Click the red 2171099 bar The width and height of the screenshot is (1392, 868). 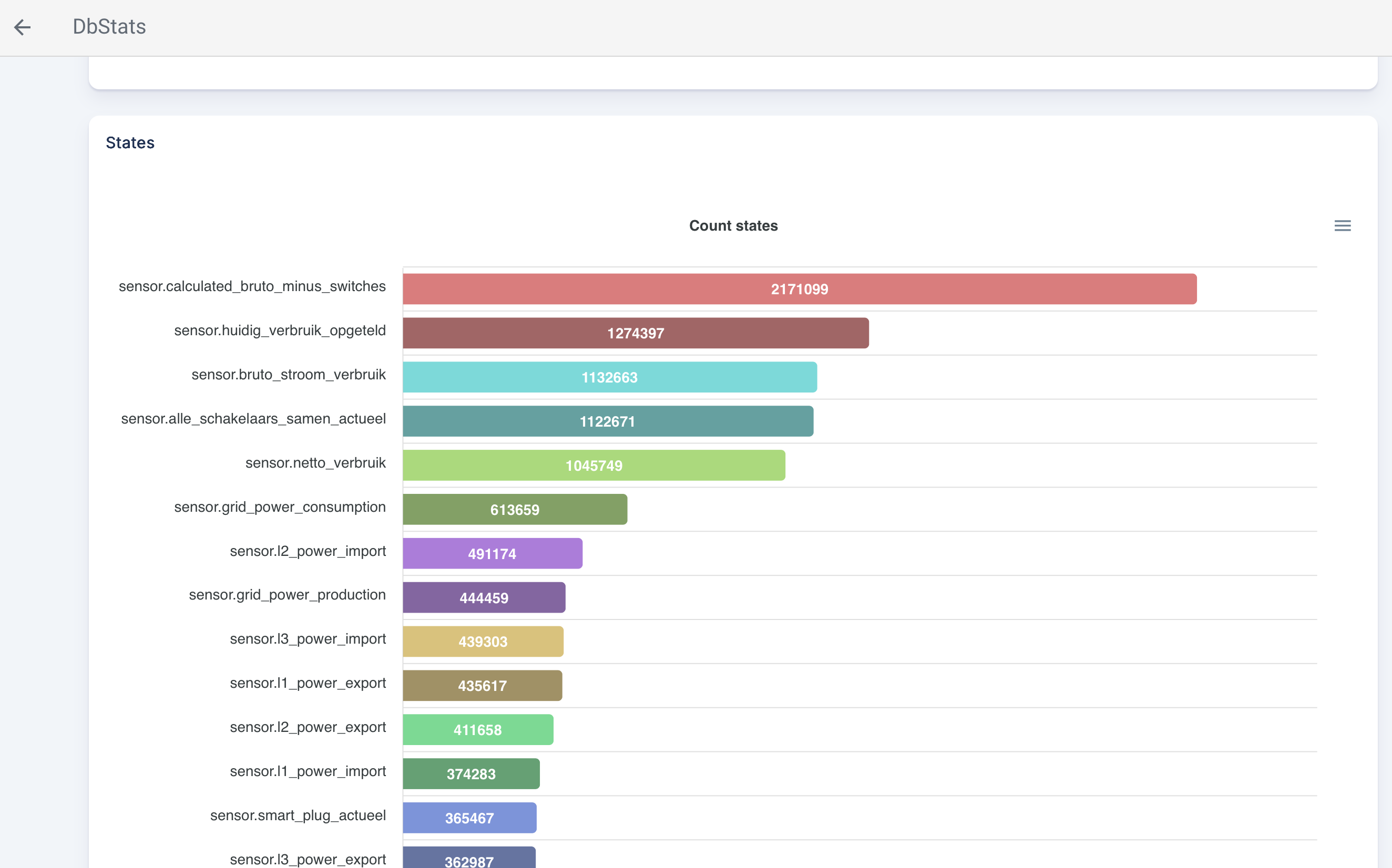click(800, 289)
